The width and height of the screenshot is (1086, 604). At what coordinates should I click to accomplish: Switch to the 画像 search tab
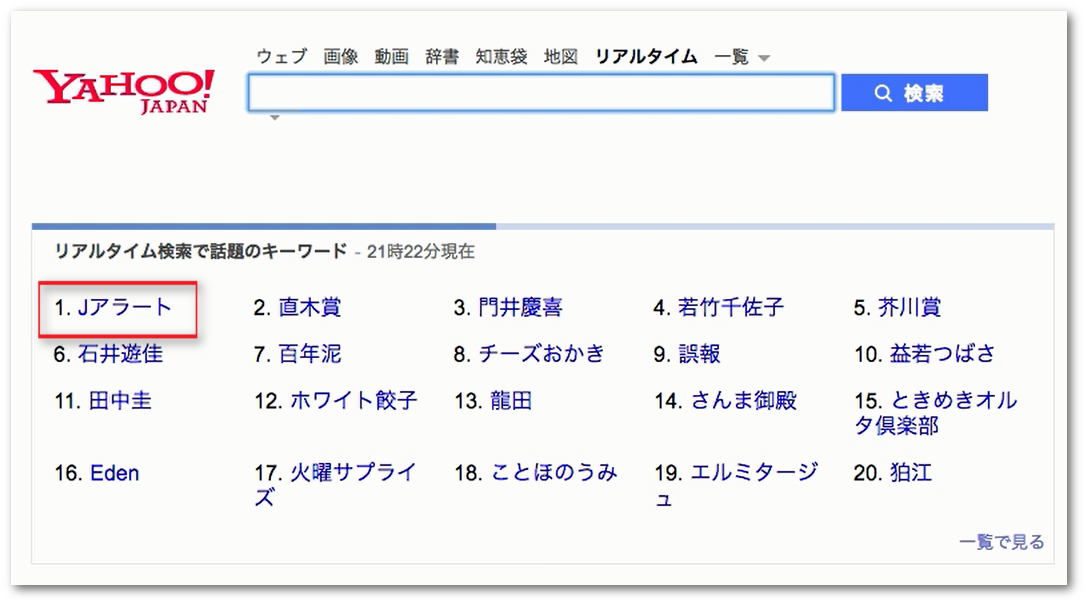(x=341, y=57)
